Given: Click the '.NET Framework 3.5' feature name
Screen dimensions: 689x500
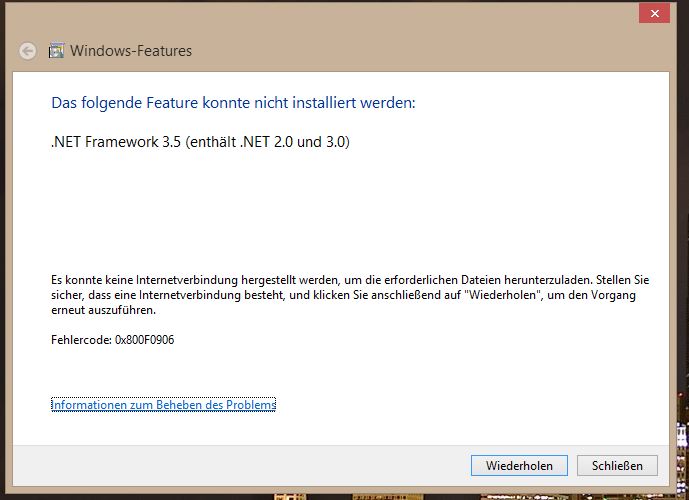Looking at the screenshot, I should [116, 142].
